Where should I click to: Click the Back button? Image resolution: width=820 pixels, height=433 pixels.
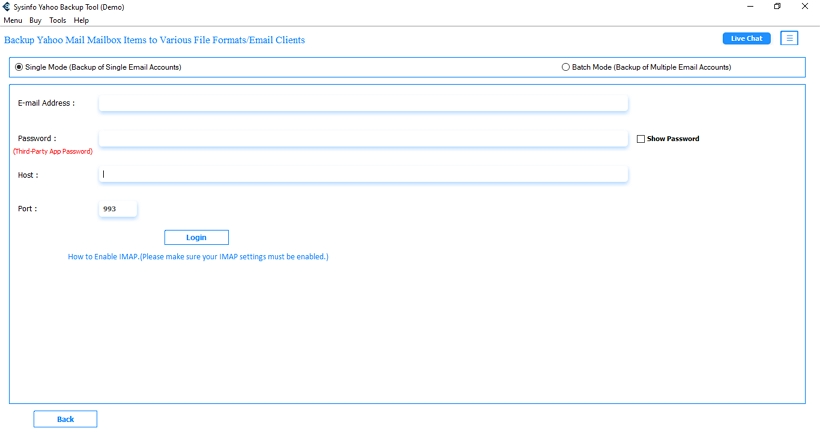[65, 419]
